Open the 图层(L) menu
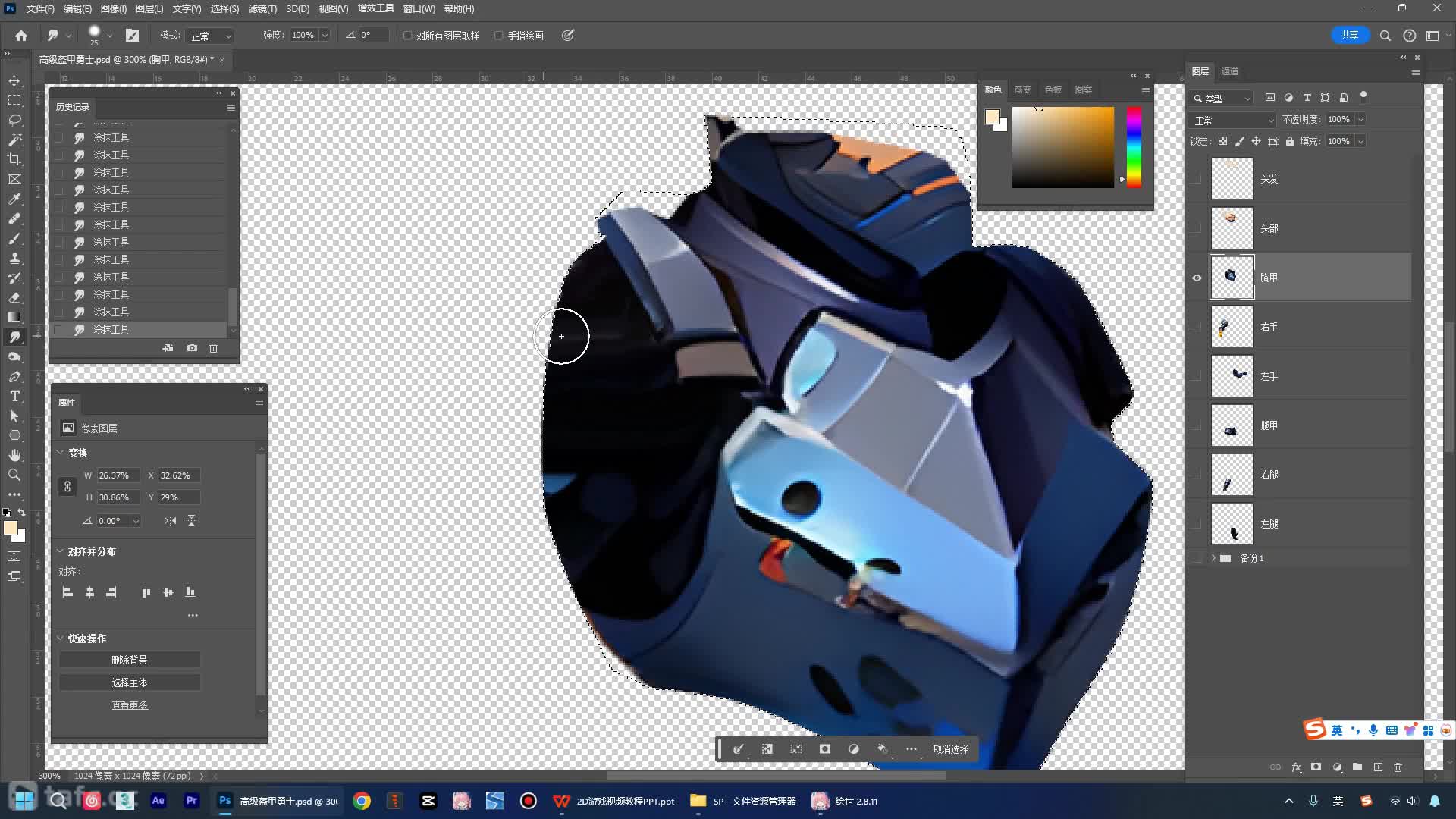 point(149,8)
